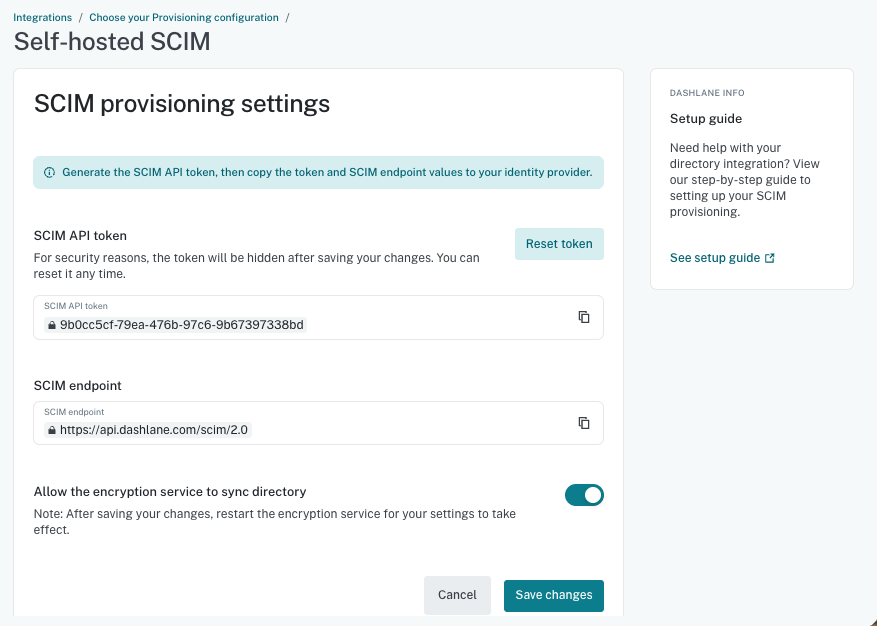
Task: Click the external link icon next to setup guide
Action: tap(770, 258)
